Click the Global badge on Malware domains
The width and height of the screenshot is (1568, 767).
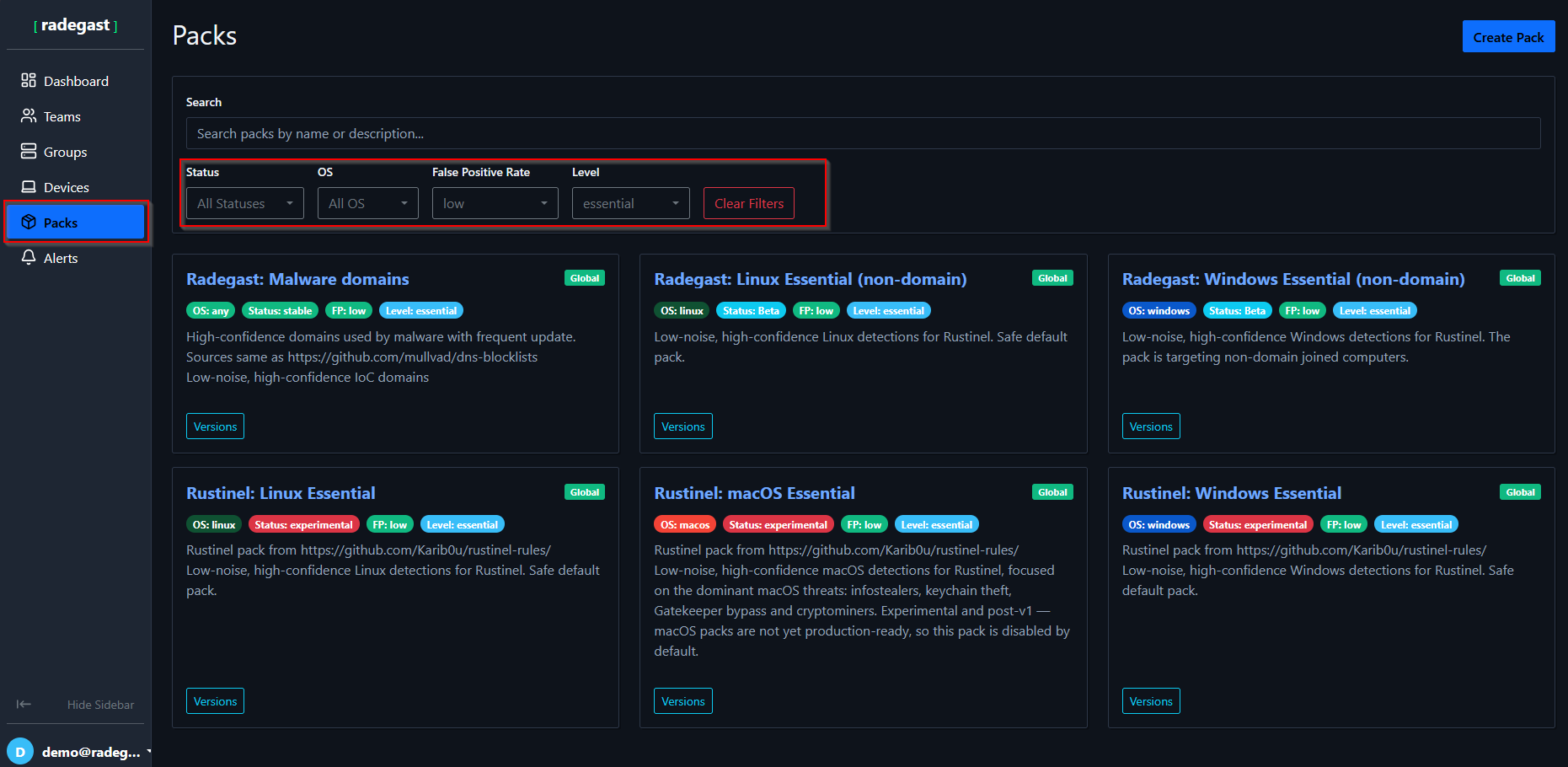tap(585, 278)
